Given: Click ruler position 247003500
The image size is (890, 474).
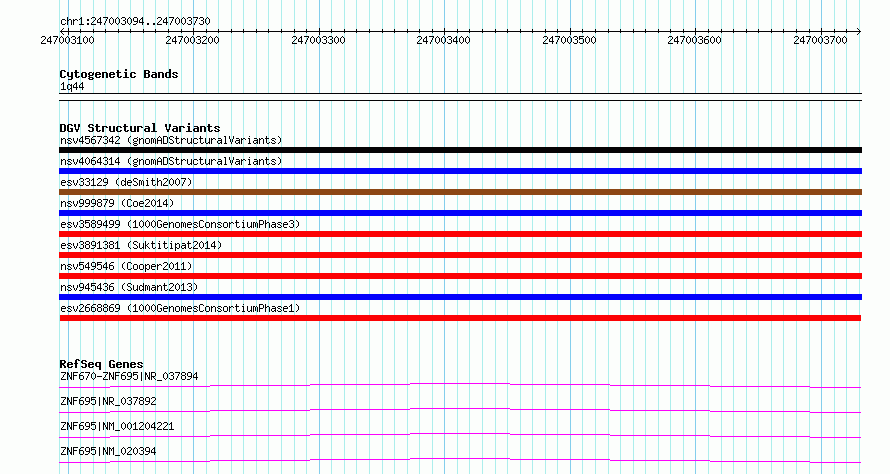Looking at the screenshot, I should 569,40.
